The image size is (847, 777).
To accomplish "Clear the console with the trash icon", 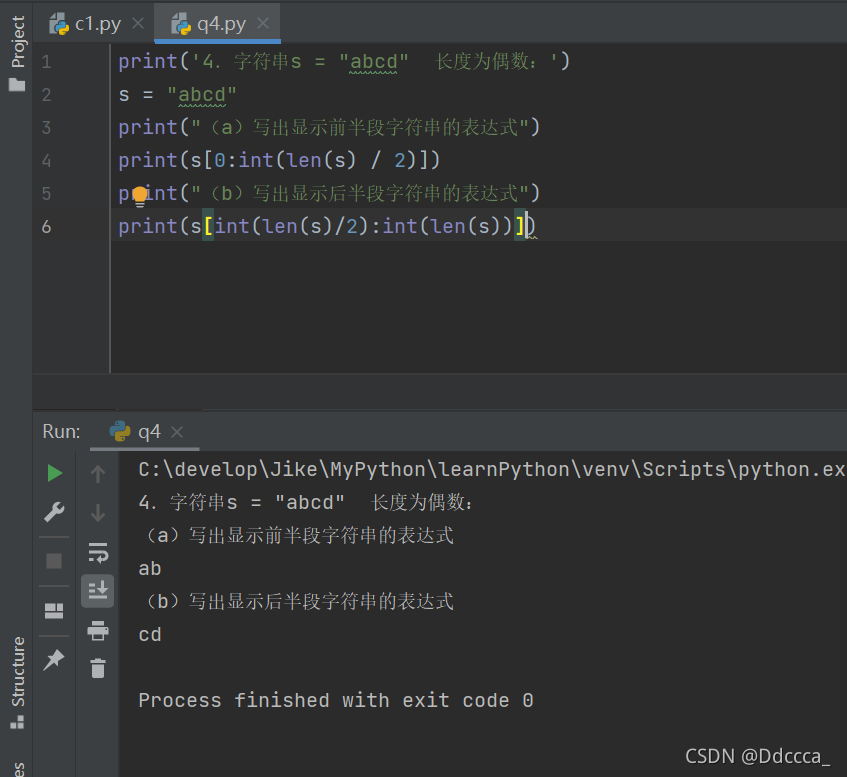I will tap(97, 668).
